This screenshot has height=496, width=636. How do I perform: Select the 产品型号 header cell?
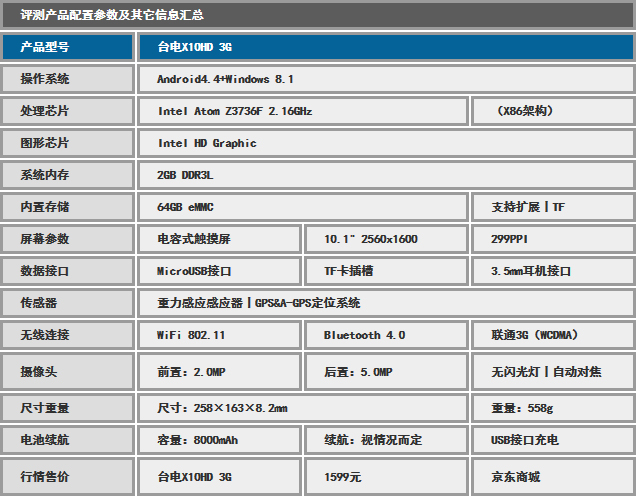[68, 47]
